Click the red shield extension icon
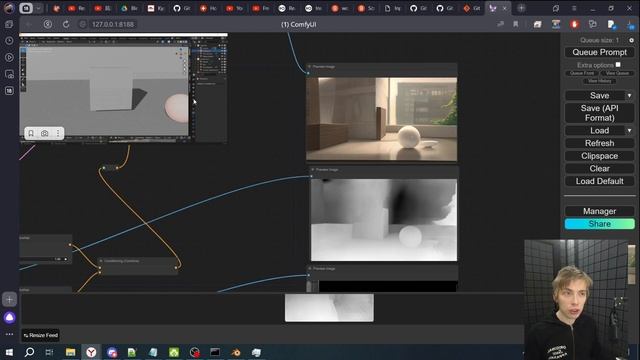 point(575,24)
